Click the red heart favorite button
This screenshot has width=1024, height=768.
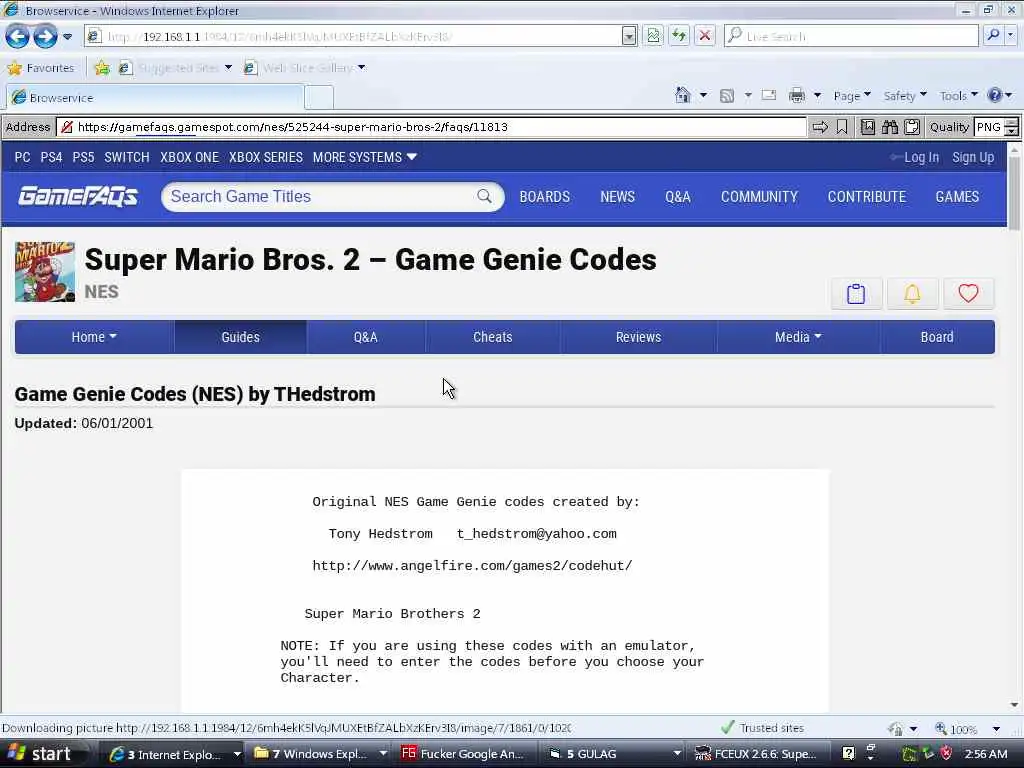point(968,294)
